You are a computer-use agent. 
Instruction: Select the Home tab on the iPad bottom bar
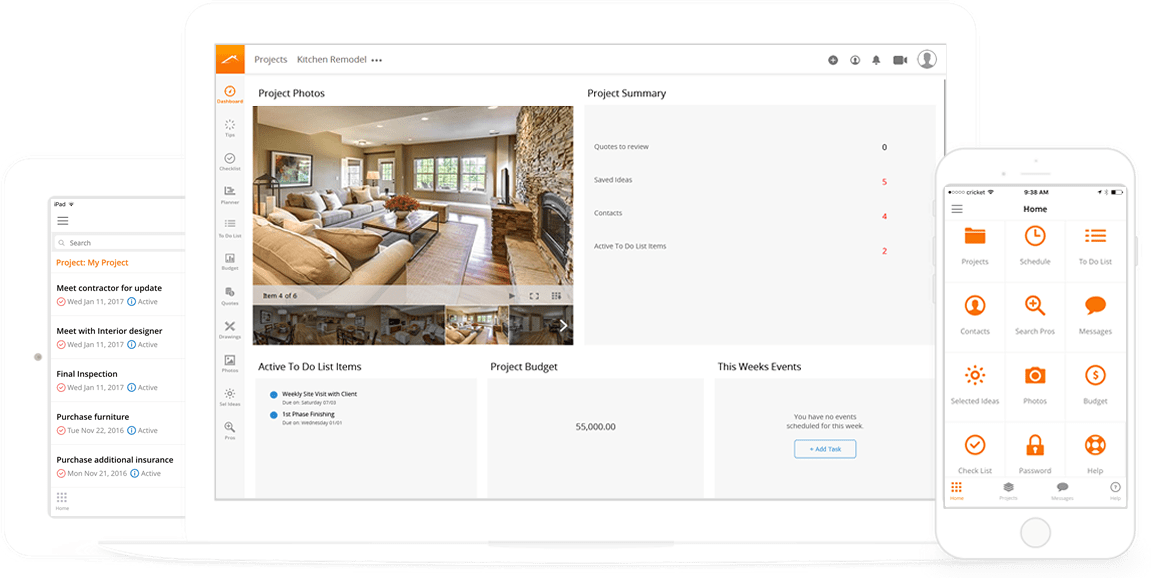tap(62, 501)
